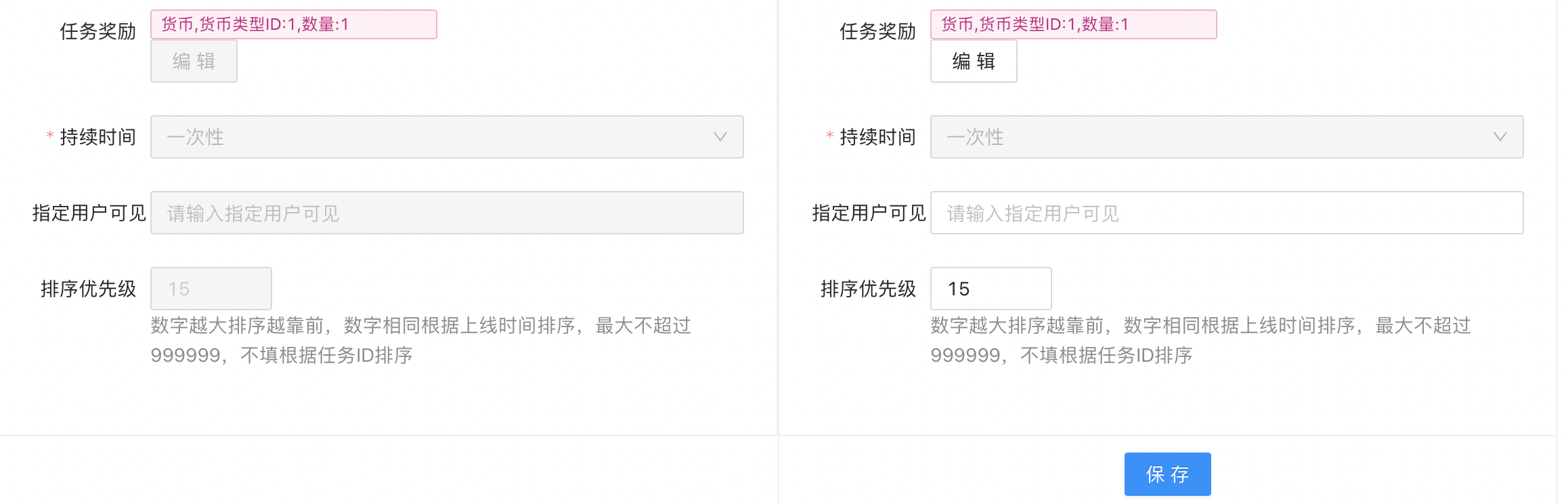Viewport: 1568px width, 504px height.
Task: Click the 排序优先级 label in the left panel
Action: tap(88, 289)
